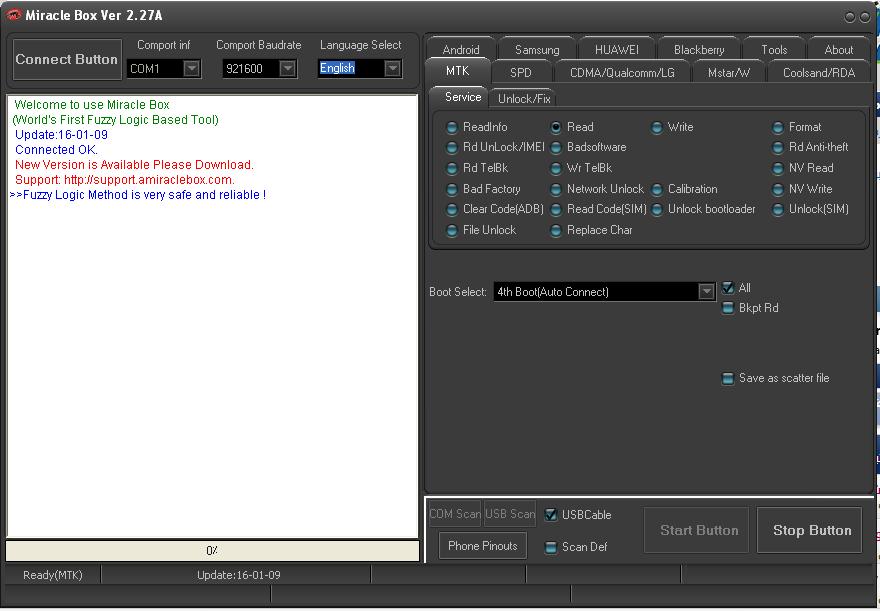
Task: Open the Language Select dropdown arrow
Action: coord(393,68)
